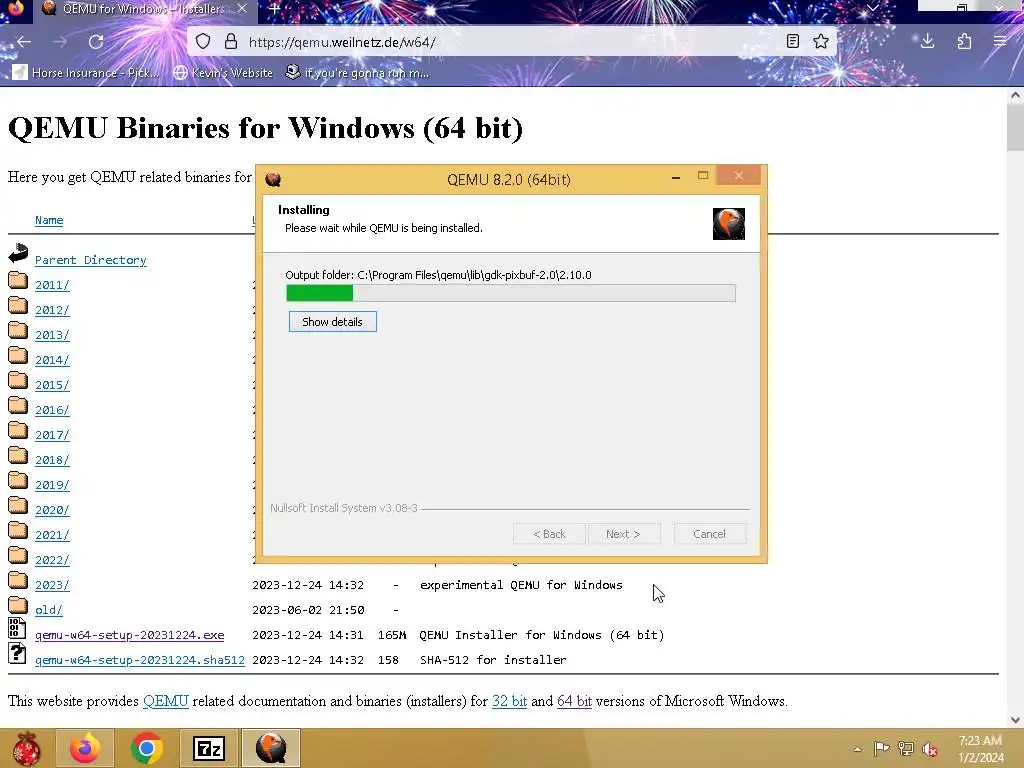This screenshot has width=1024, height=768.
Task: Open the Parent Directory link
Action: [91, 260]
